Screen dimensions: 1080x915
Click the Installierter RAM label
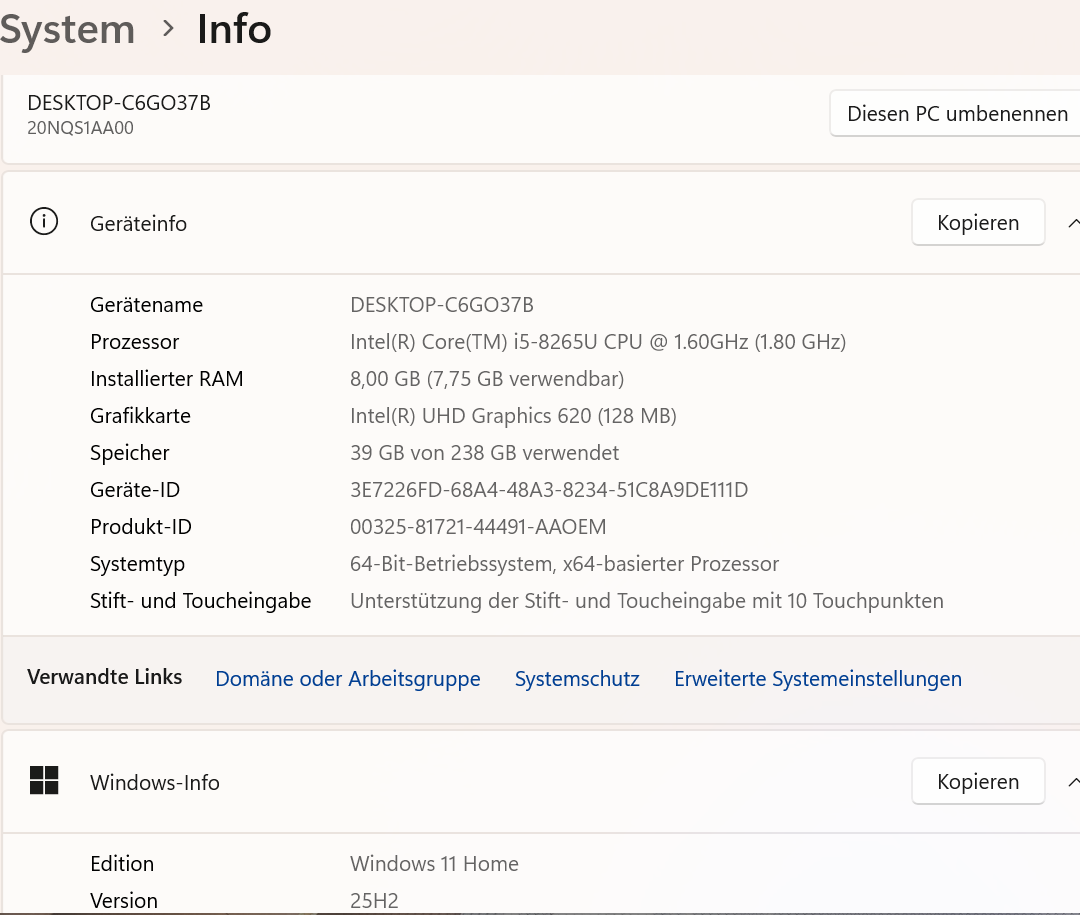[x=167, y=379]
